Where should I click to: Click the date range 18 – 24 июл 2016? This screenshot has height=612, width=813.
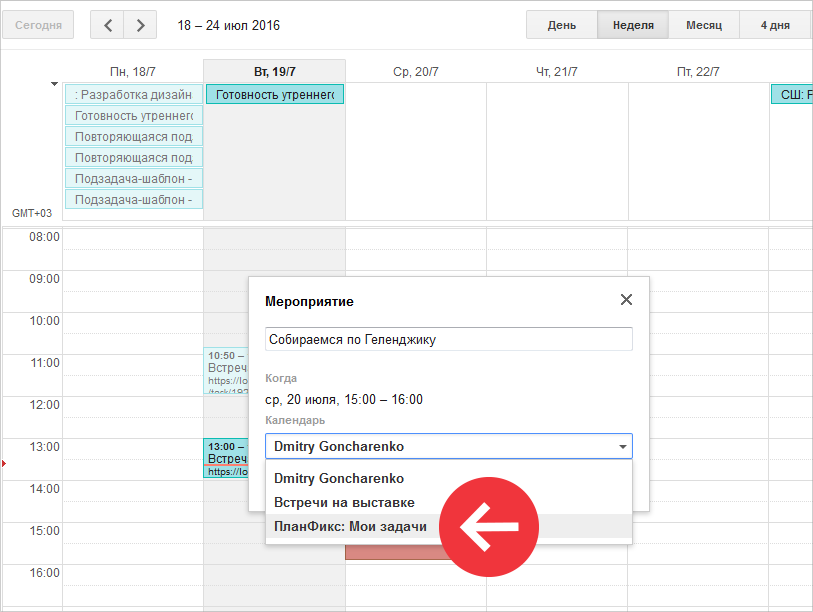point(229,25)
